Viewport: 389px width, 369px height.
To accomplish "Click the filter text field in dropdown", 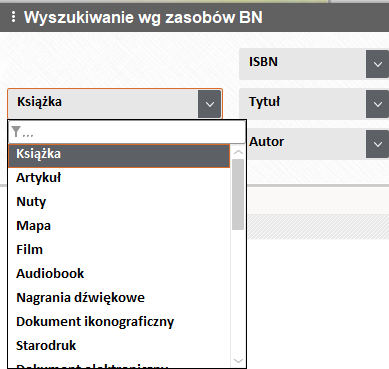I will pos(127,132).
